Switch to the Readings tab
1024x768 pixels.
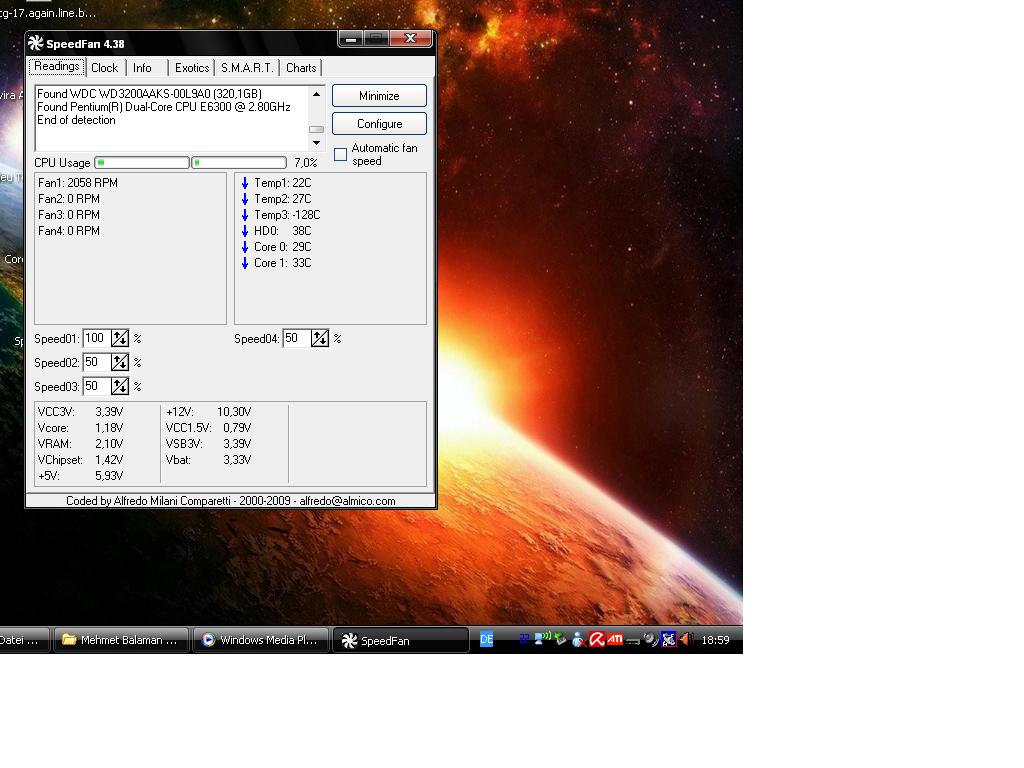click(x=57, y=67)
